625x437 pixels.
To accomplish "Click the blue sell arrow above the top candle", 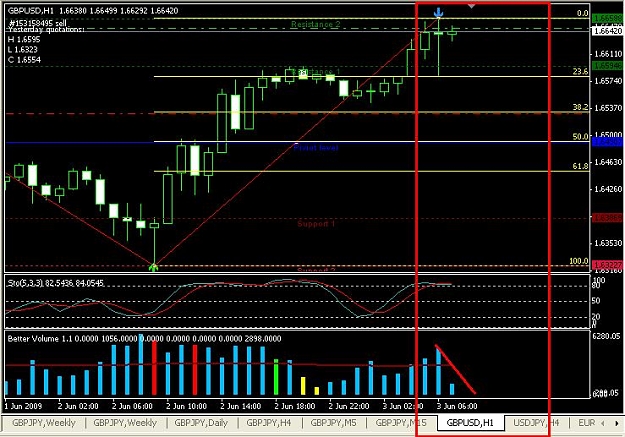I will coord(439,12).
